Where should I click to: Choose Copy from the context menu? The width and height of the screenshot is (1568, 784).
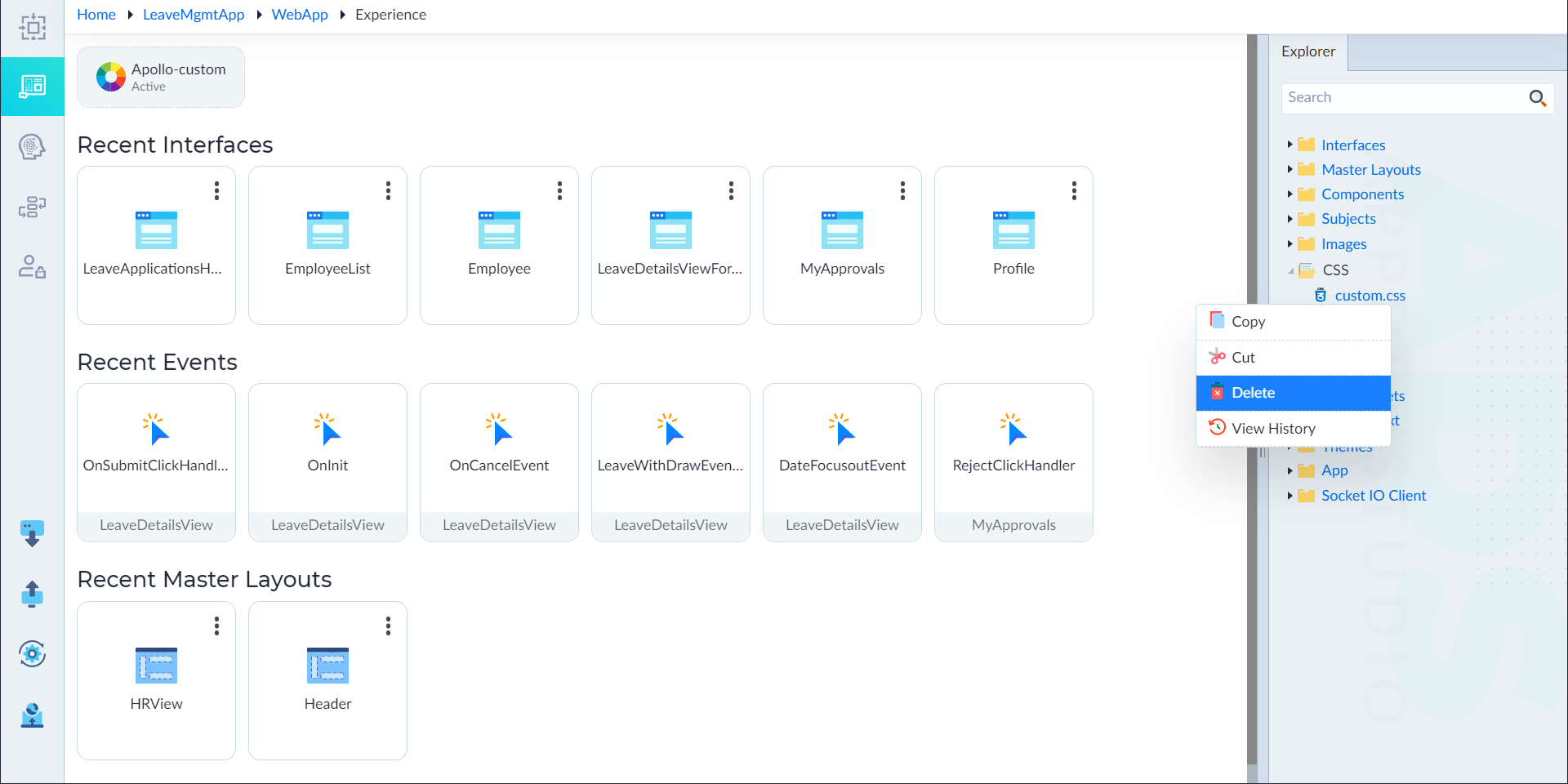click(x=1294, y=322)
